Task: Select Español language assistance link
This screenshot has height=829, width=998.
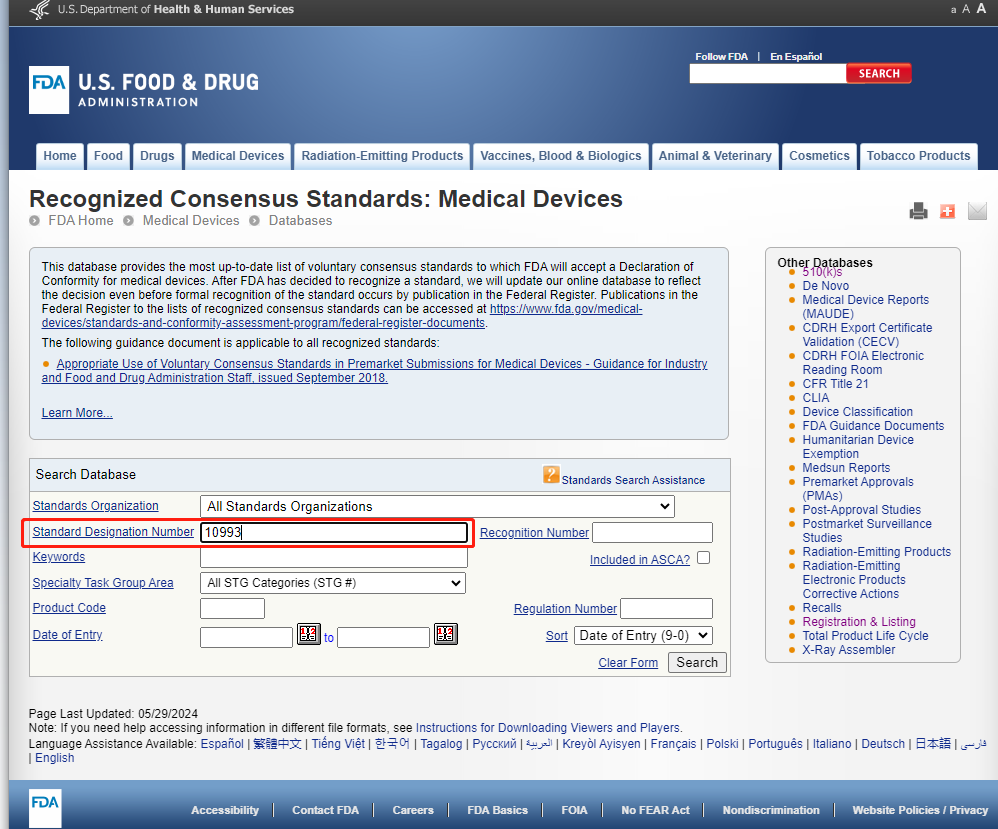Action: pyautogui.click(x=222, y=744)
